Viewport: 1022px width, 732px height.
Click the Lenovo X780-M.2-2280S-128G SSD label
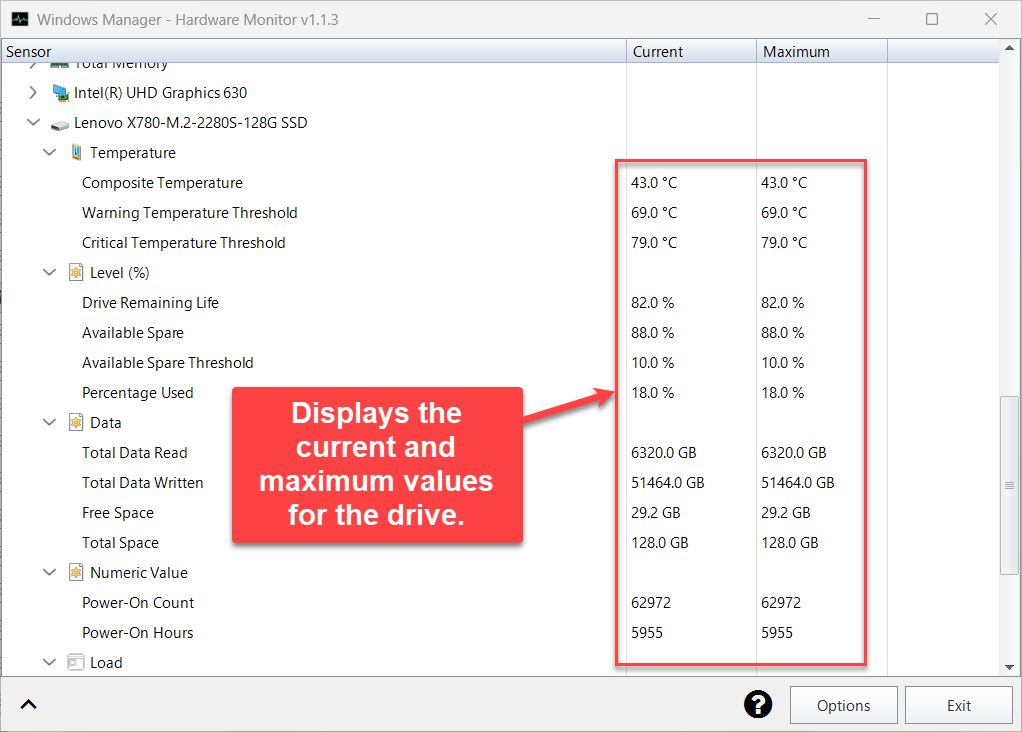coord(190,123)
